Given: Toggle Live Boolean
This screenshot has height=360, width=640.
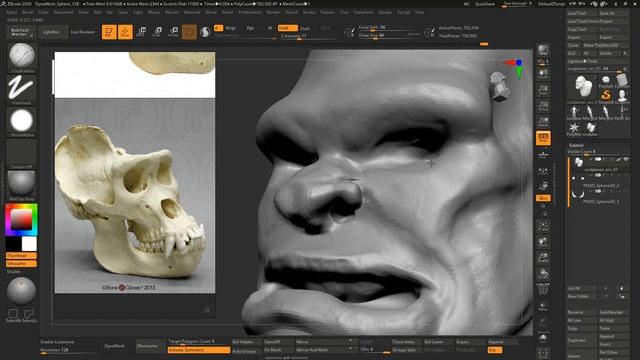Looking at the screenshot, I should pyautogui.click(x=82, y=32).
